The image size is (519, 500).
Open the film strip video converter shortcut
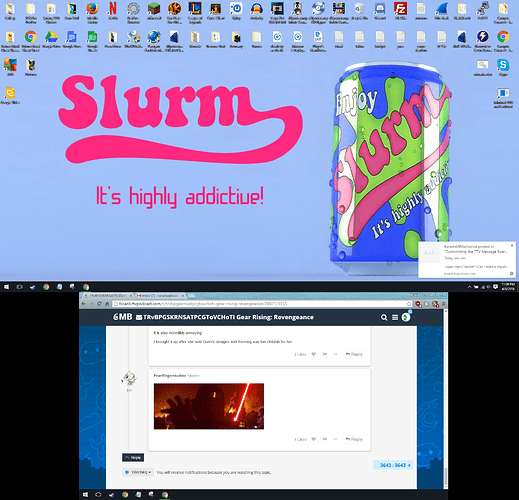click(x=339, y=12)
